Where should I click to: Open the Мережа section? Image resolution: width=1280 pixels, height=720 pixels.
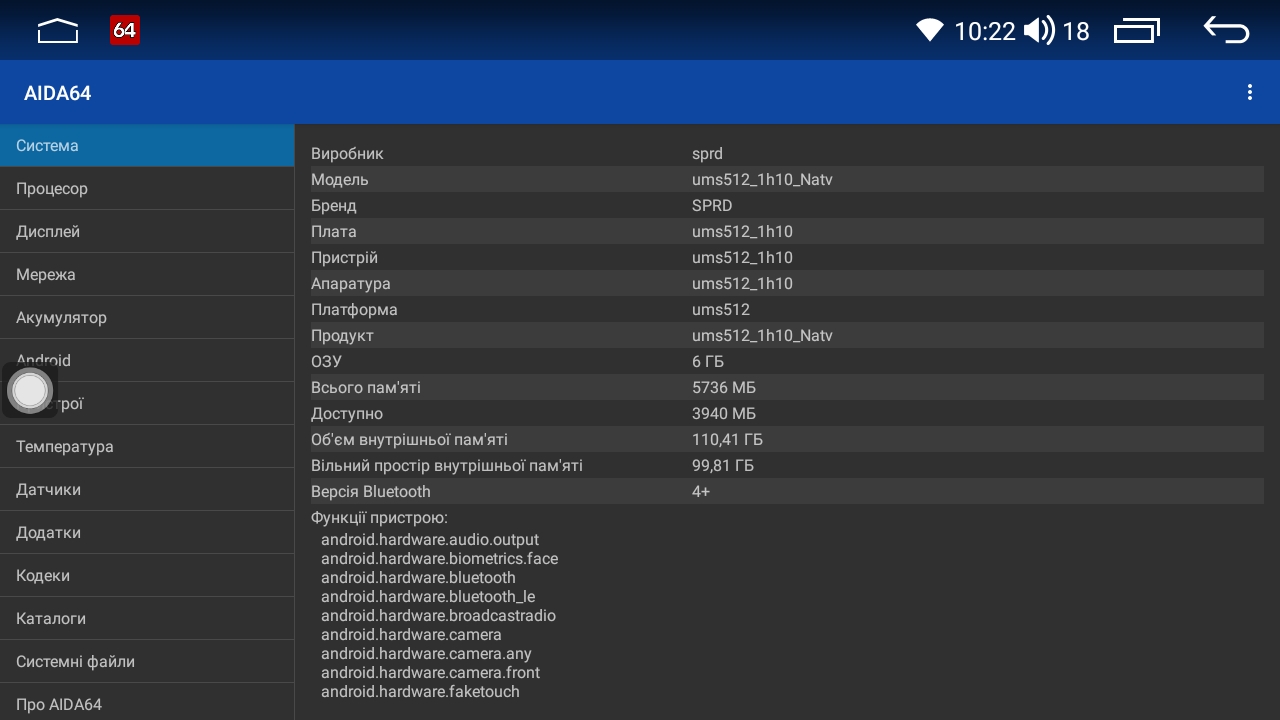[147, 275]
